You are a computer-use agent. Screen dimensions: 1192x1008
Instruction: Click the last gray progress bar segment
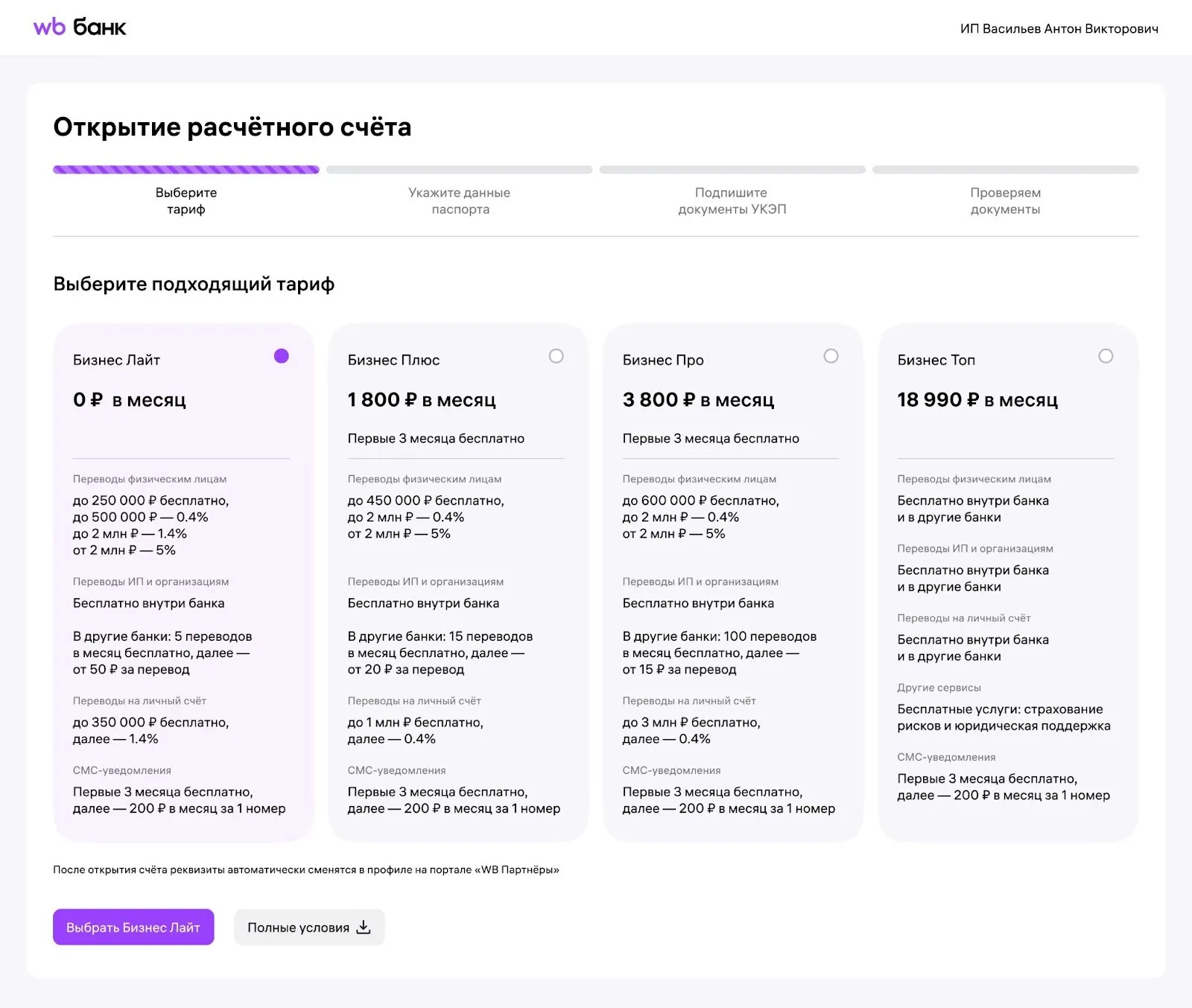point(1005,170)
